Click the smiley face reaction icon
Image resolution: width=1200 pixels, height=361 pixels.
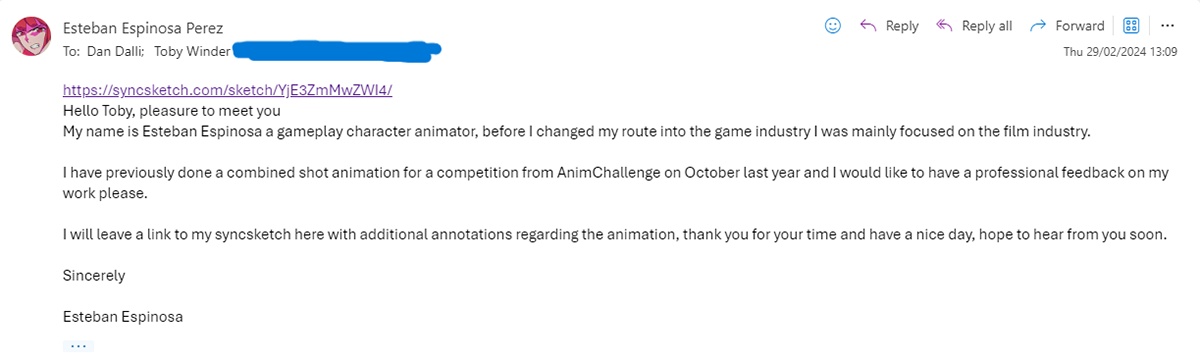pyautogui.click(x=832, y=26)
